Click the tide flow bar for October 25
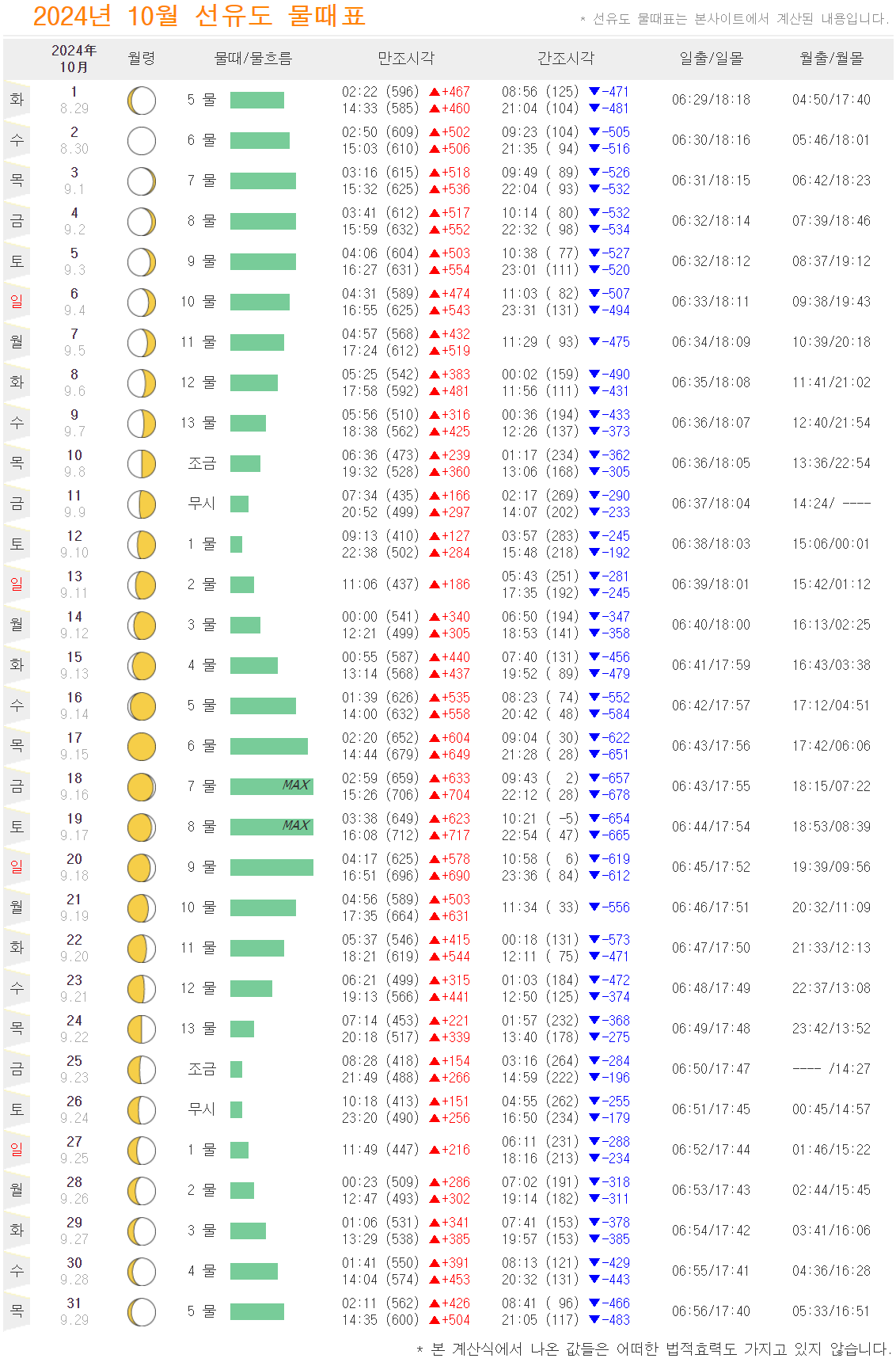 pyautogui.click(x=236, y=1069)
